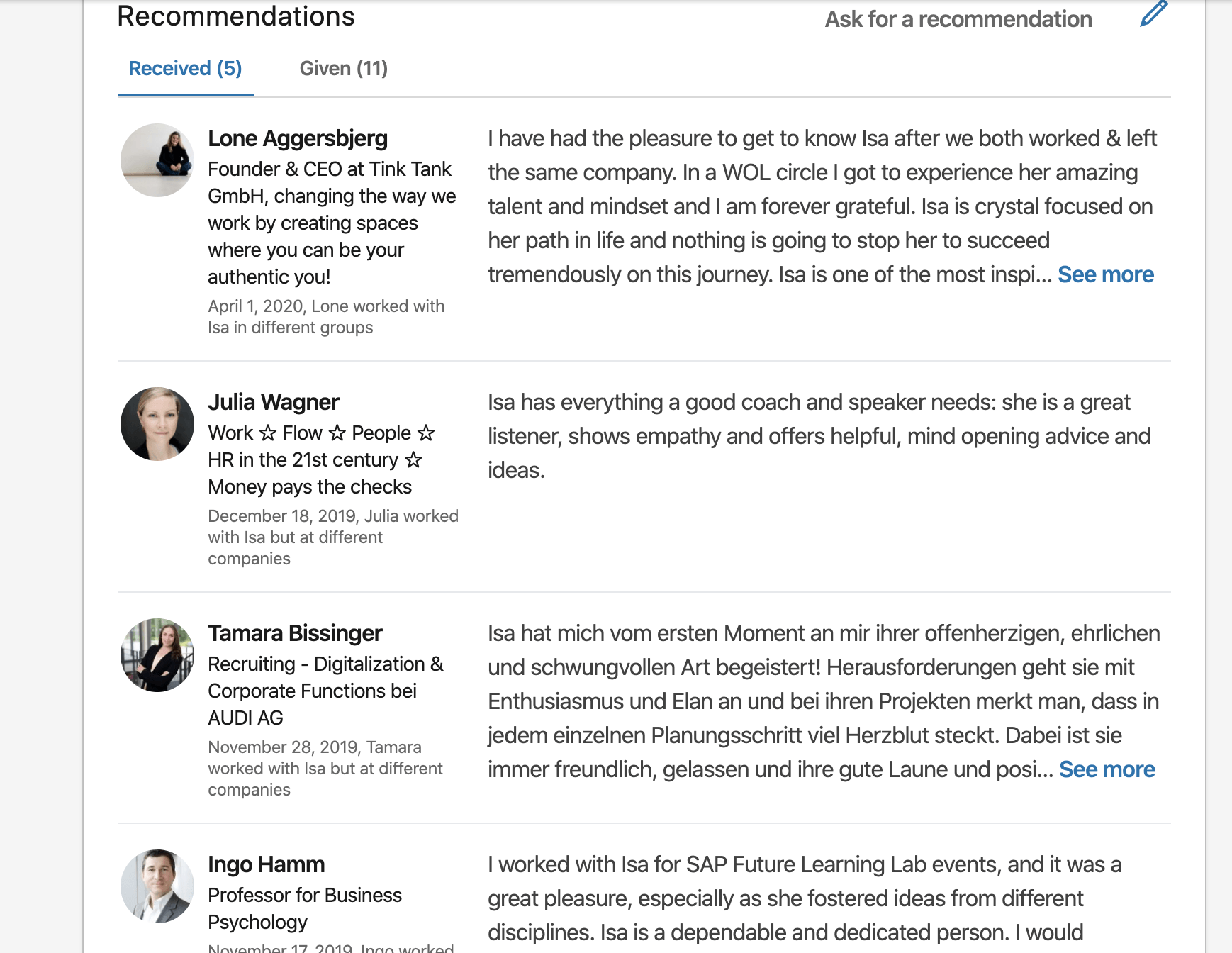Click Ask for a recommendation
The height and width of the screenshot is (953, 1232).
click(958, 19)
